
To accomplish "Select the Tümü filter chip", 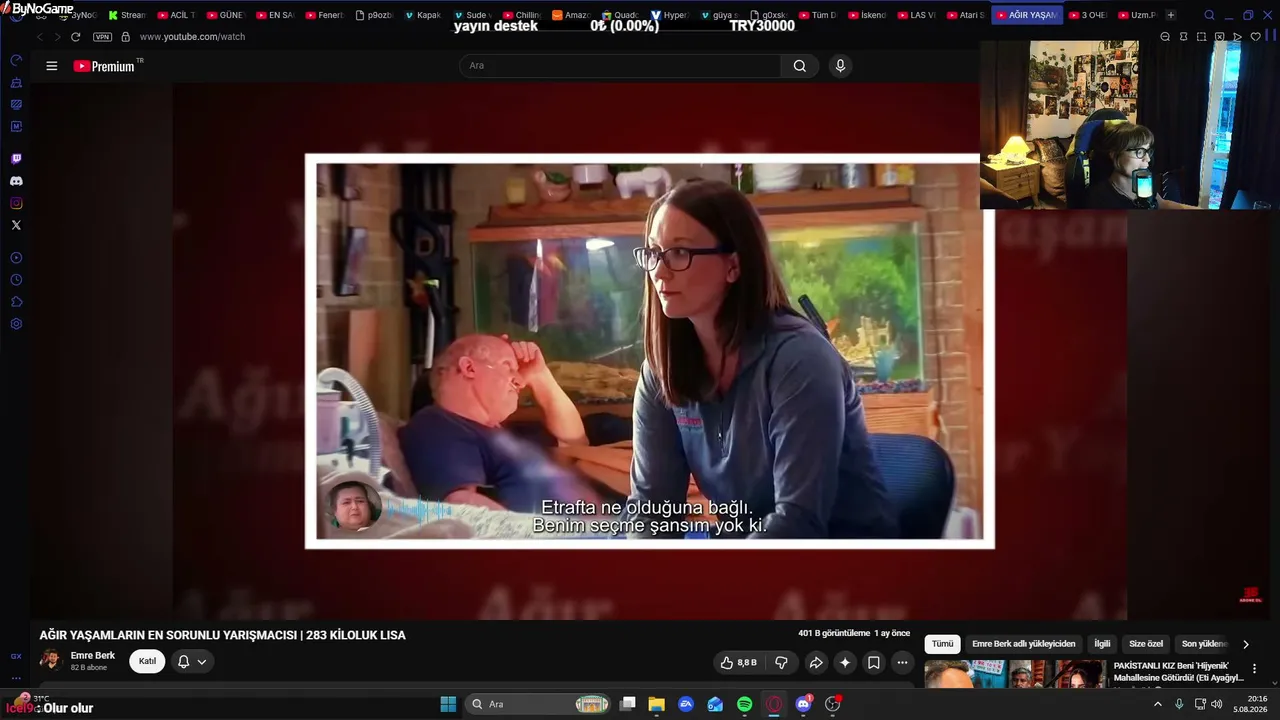I will click(x=943, y=644).
